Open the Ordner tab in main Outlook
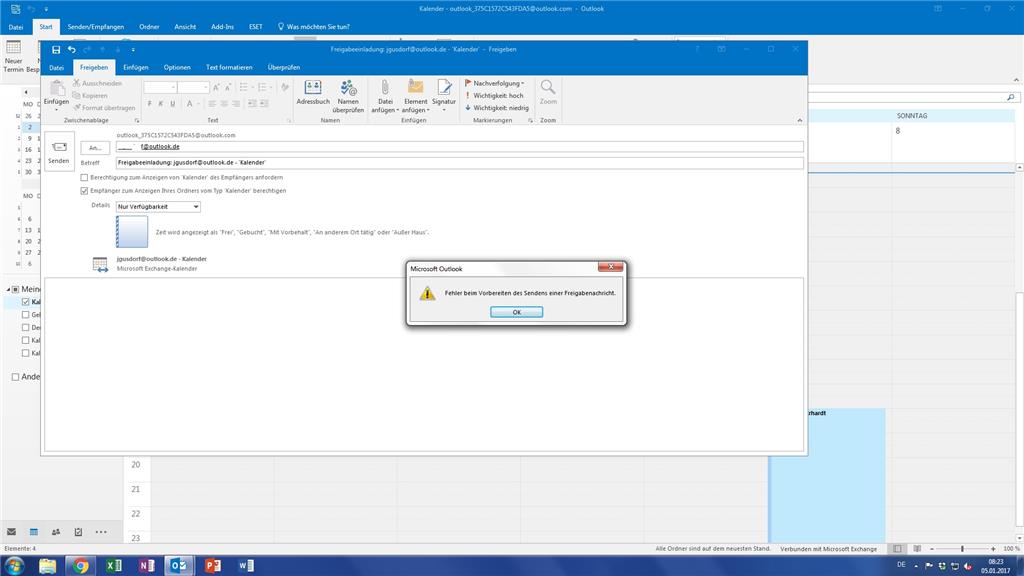The width and height of the screenshot is (1024, 576). click(x=149, y=27)
